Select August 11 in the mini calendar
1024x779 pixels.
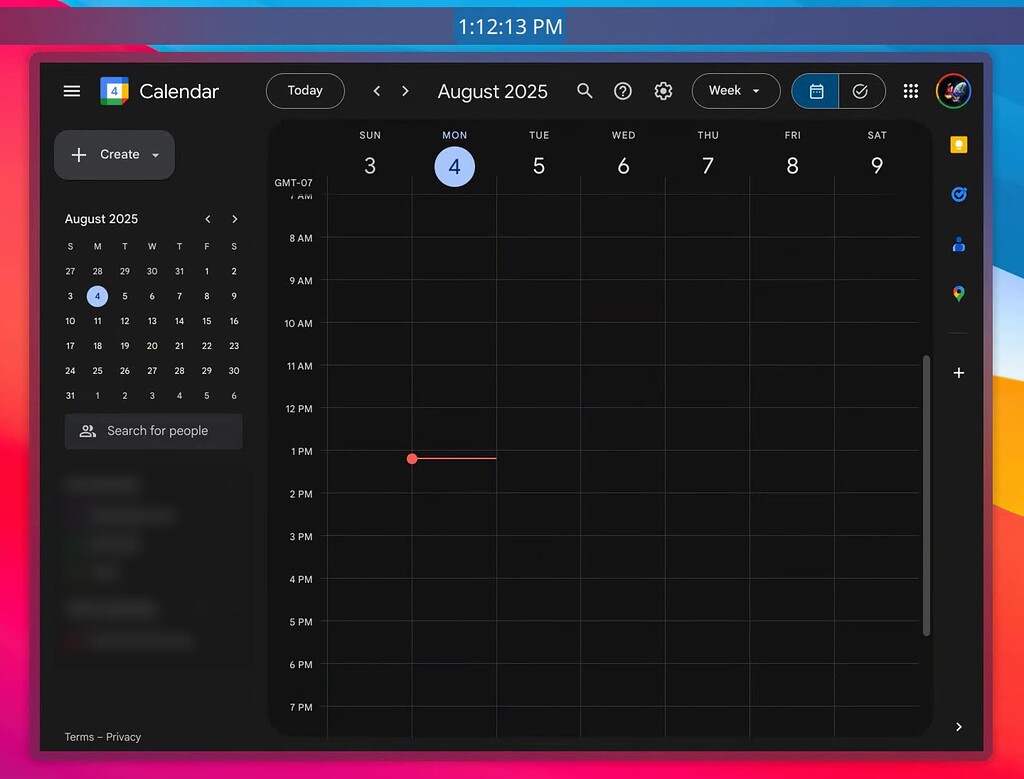(x=97, y=321)
